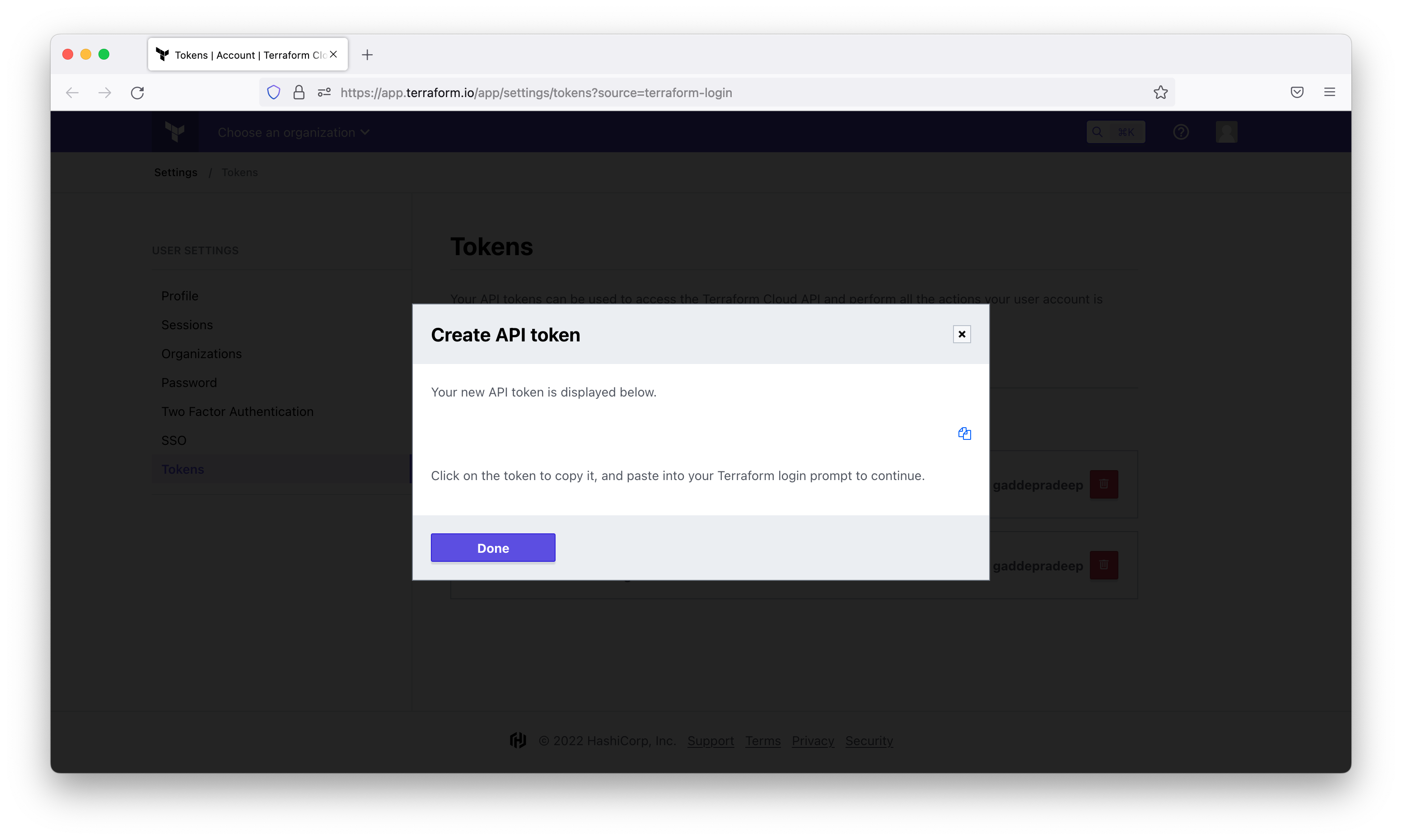The height and width of the screenshot is (840, 1402).
Task: Open the Support footer link
Action: 710,740
